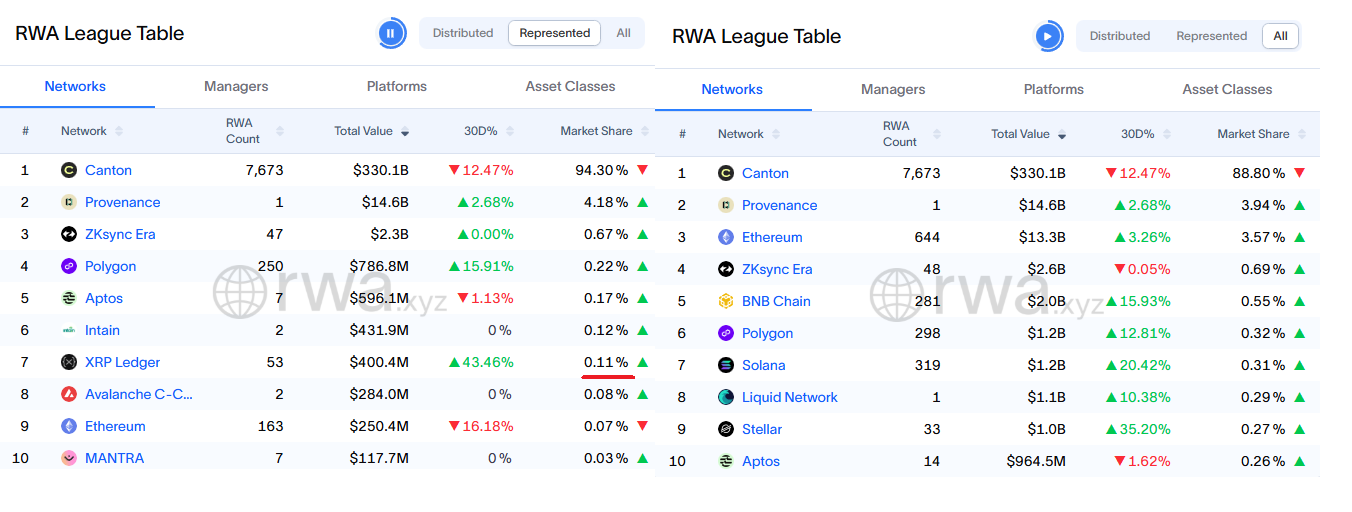
Task: Click Liquid Network logo icon
Action: (726, 397)
